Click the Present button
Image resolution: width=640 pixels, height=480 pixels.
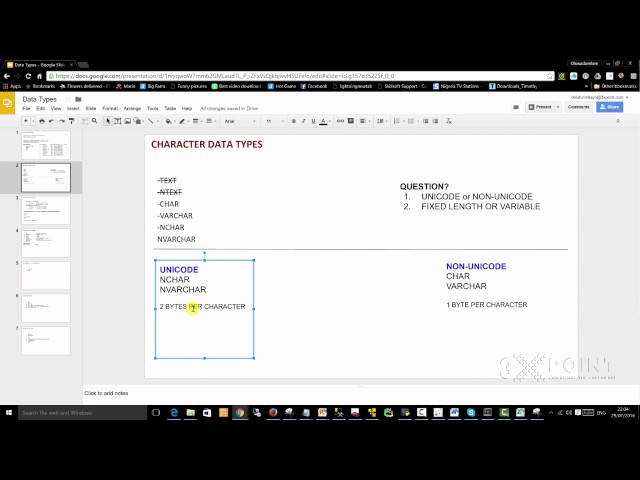point(540,107)
